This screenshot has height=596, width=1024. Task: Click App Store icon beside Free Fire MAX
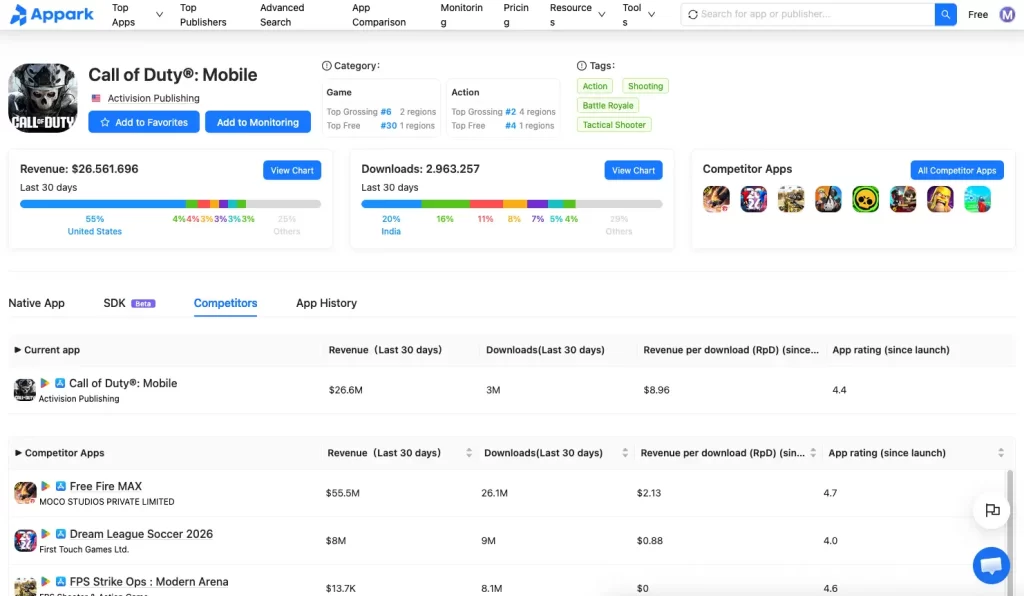[x=61, y=486]
